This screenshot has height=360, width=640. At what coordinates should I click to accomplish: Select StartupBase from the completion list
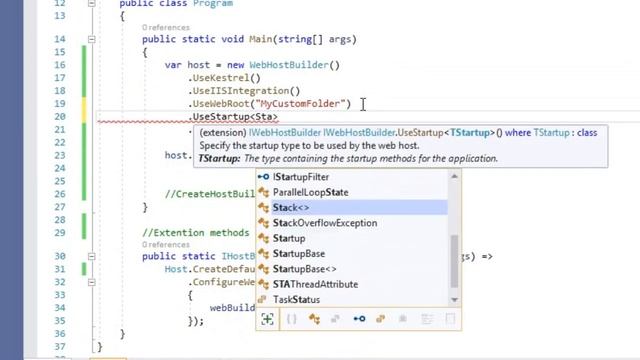point(352,253)
